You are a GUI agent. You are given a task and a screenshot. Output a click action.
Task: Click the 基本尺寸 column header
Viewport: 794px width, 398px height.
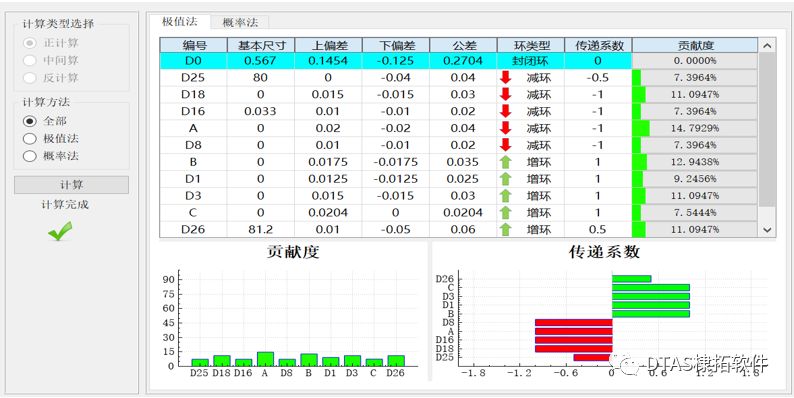(x=261, y=45)
